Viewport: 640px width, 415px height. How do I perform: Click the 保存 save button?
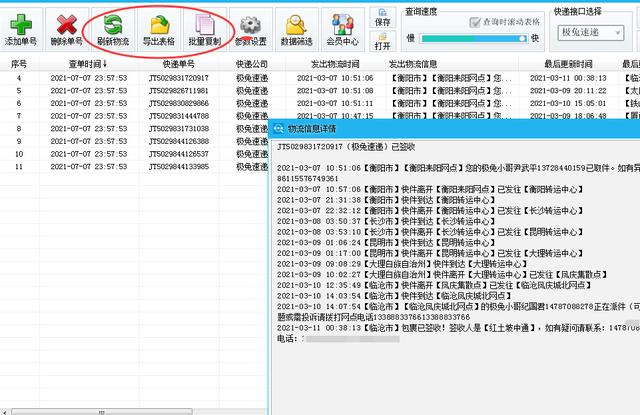point(382,18)
